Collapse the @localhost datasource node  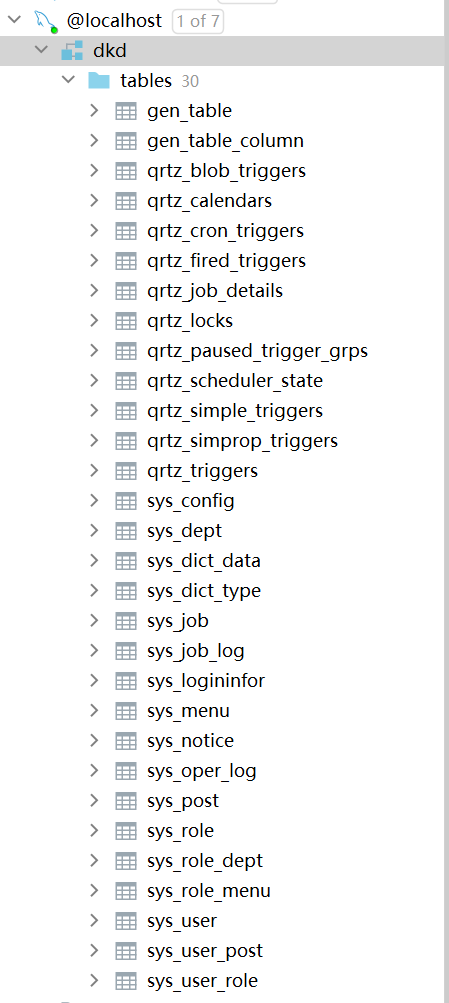15,20
